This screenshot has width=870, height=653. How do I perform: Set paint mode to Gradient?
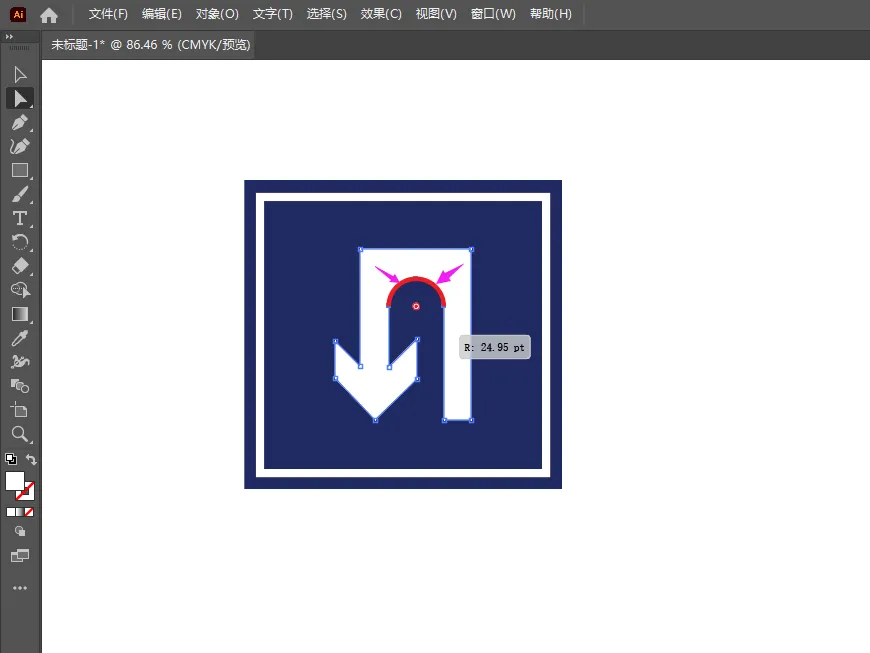[20, 512]
